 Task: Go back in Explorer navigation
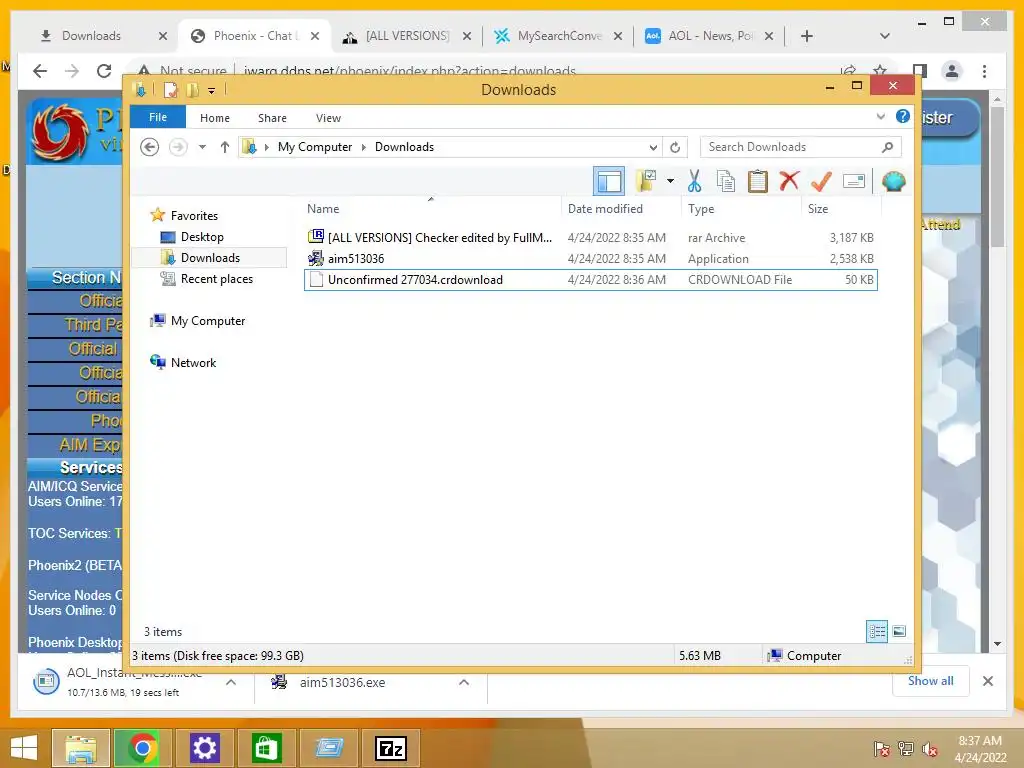[x=150, y=147]
